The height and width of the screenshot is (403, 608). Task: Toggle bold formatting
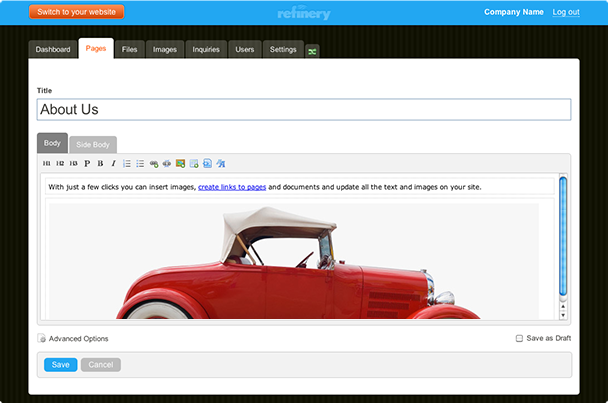pyautogui.click(x=100, y=164)
